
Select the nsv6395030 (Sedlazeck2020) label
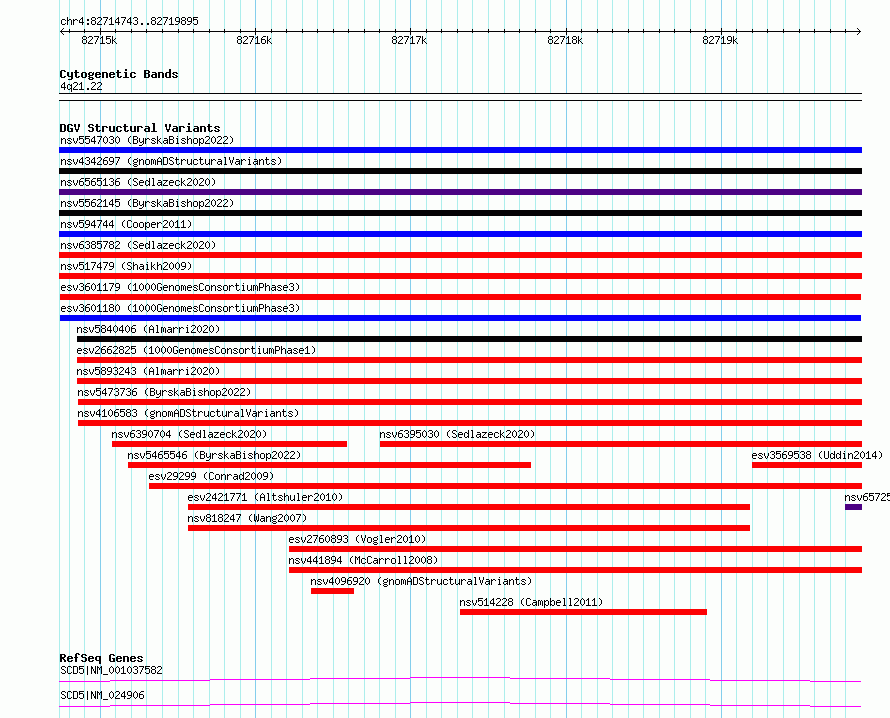457,434
